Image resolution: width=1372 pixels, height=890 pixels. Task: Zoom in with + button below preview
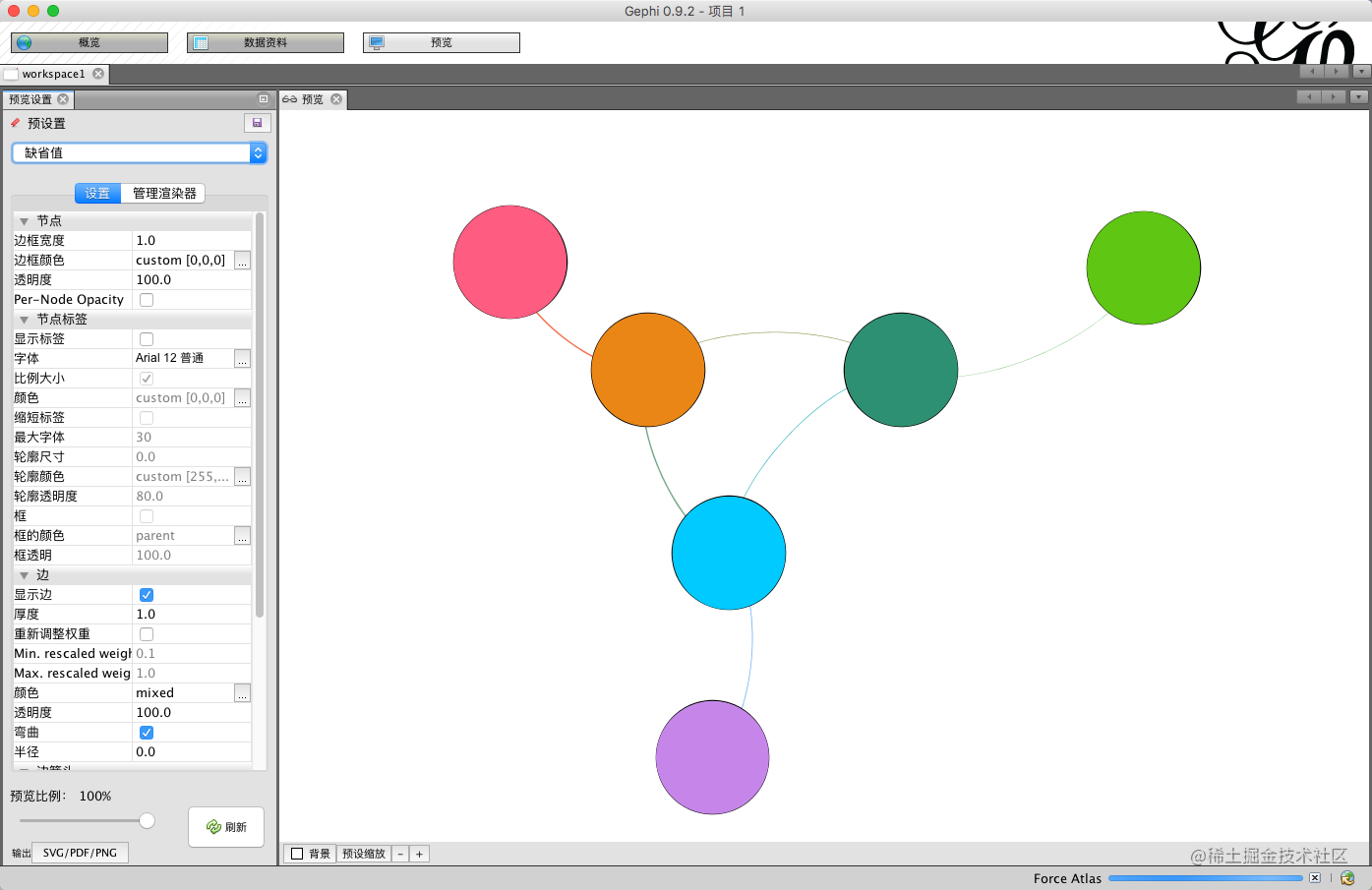[x=419, y=854]
